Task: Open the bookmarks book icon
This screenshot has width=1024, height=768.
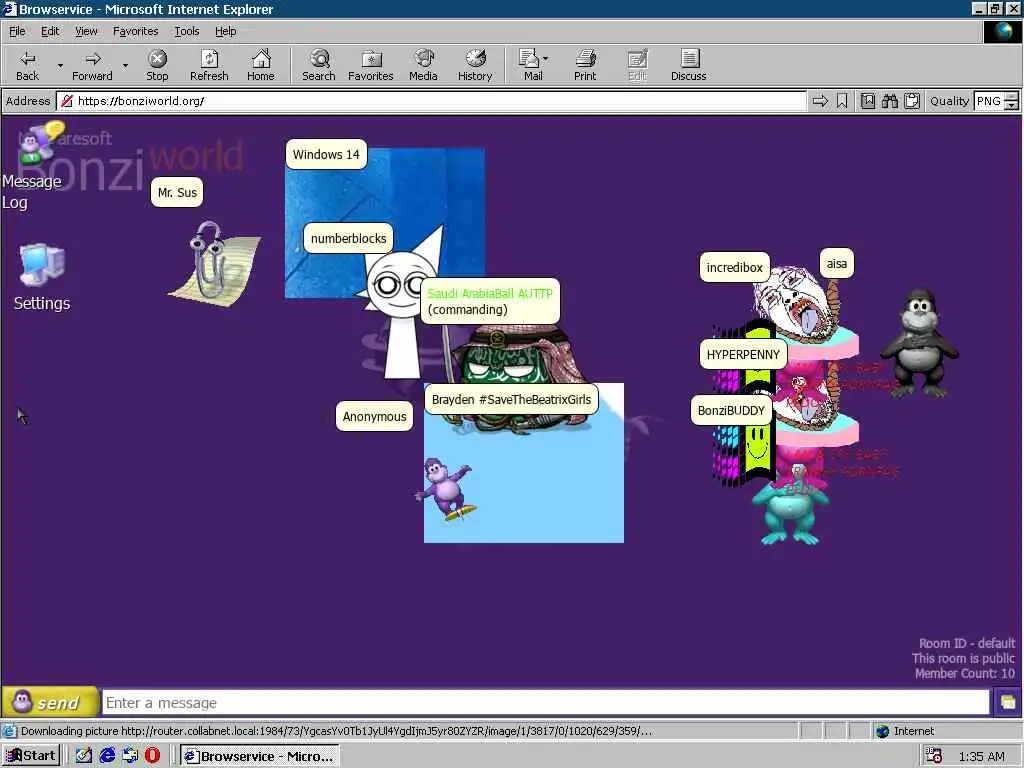Action: [x=867, y=101]
